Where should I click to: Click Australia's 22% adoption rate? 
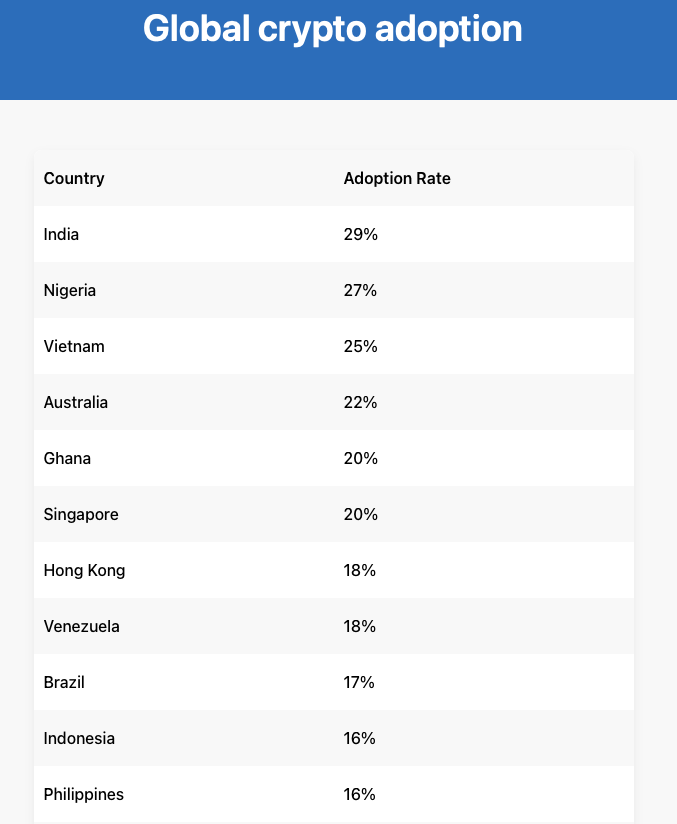click(360, 403)
